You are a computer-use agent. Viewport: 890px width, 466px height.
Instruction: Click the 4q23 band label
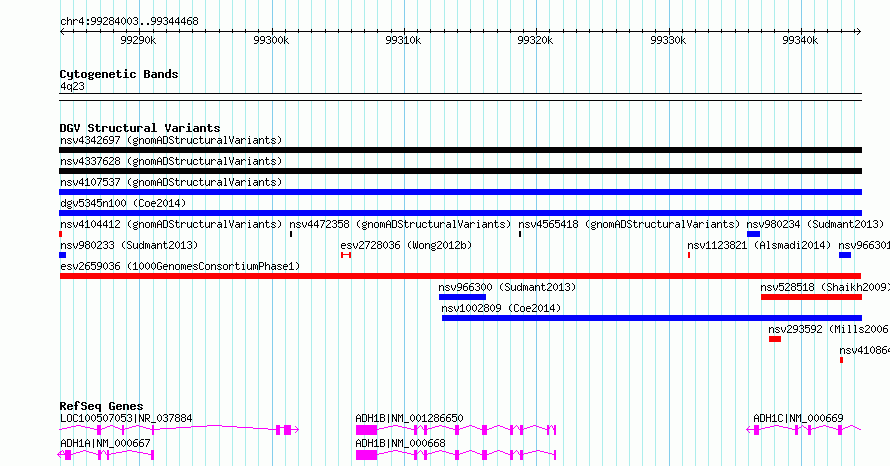(72, 86)
